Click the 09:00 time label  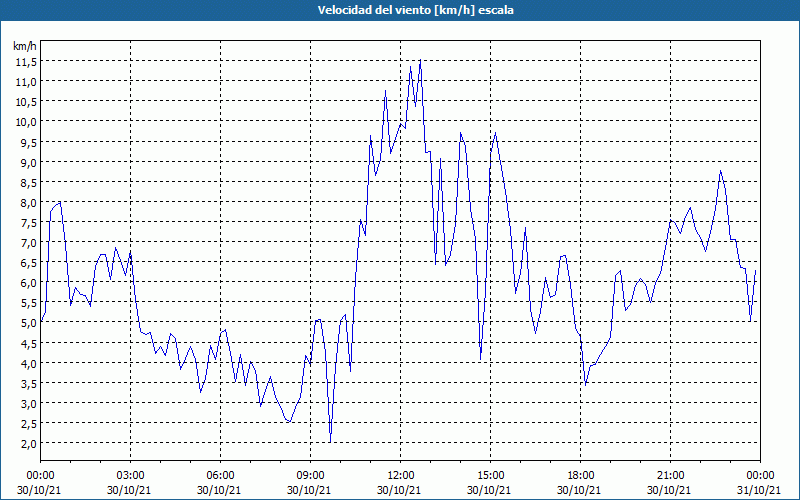point(310,476)
